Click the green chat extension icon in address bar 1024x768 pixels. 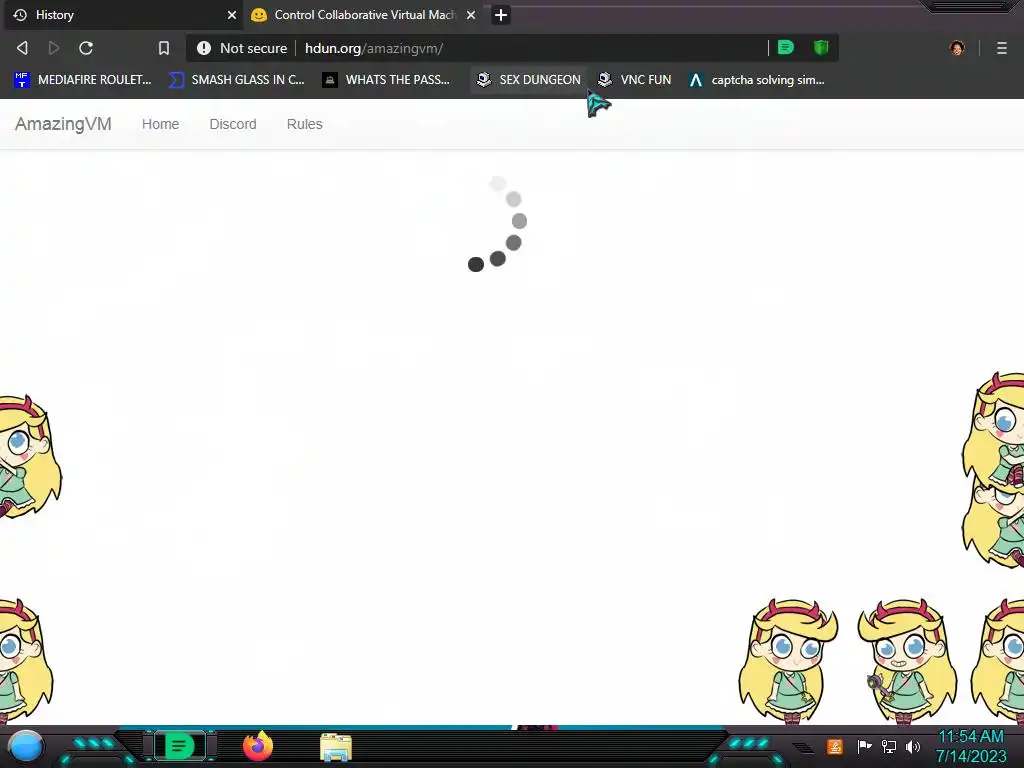click(x=786, y=48)
